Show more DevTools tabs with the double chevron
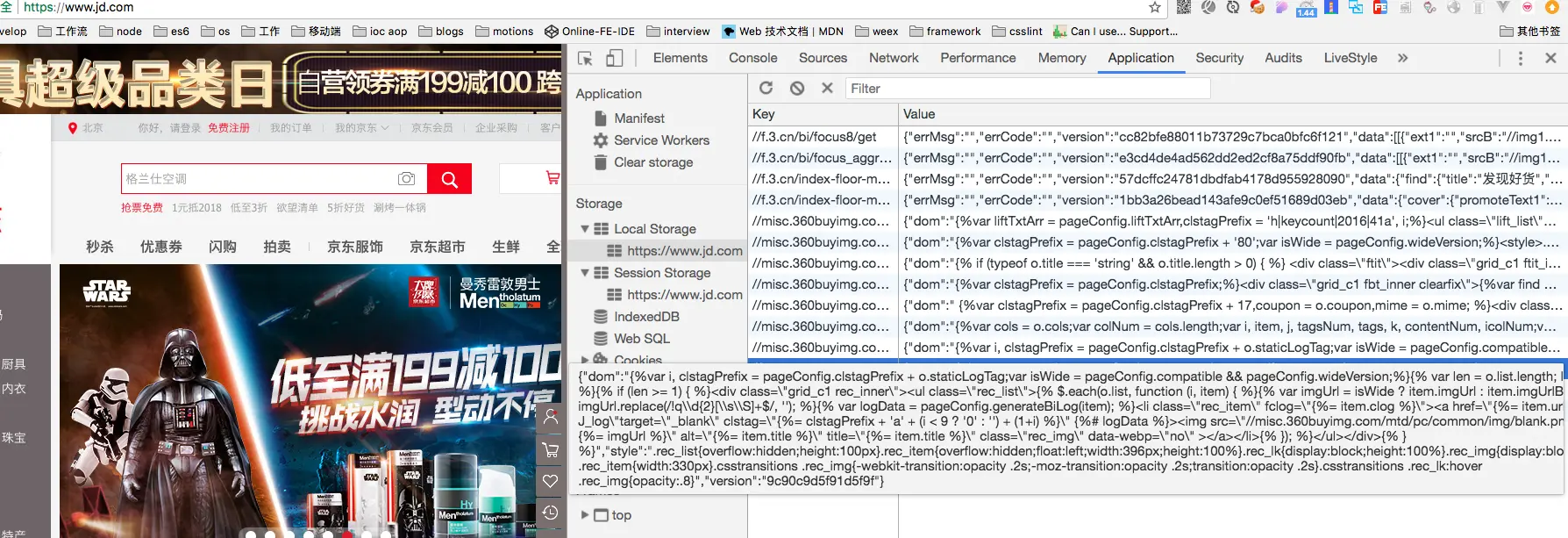The height and width of the screenshot is (538, 1568). coord(1402,58)
